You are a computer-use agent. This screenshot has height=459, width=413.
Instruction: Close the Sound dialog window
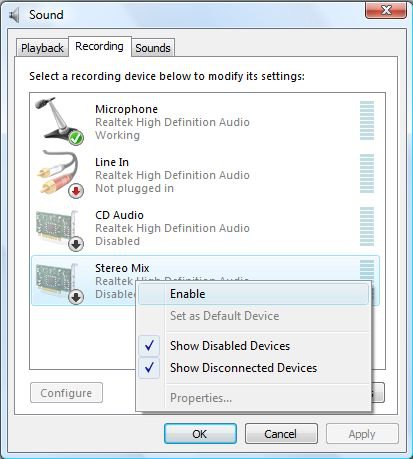click(386, 10)
